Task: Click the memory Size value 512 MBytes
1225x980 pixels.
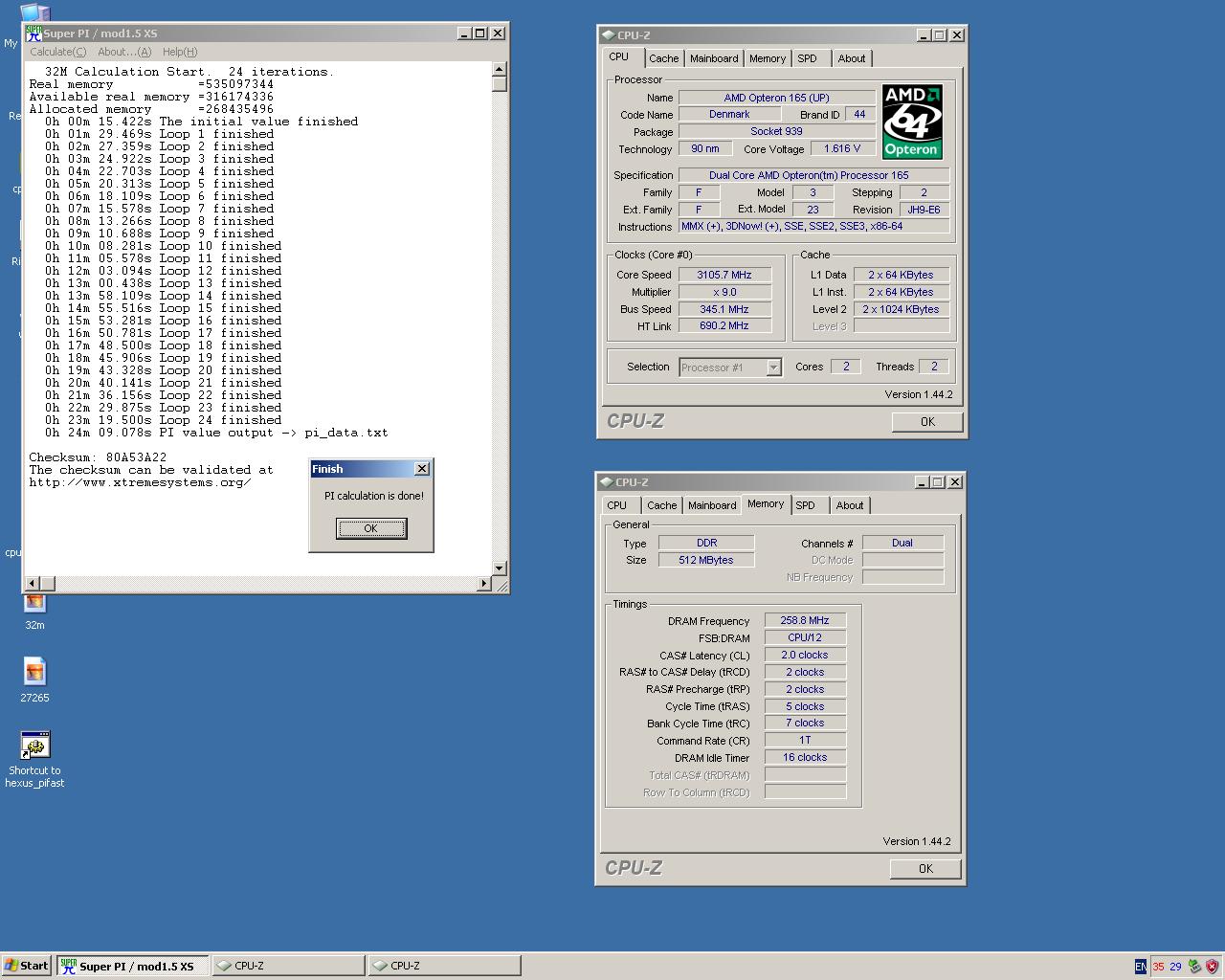Action: coord(706,560)
